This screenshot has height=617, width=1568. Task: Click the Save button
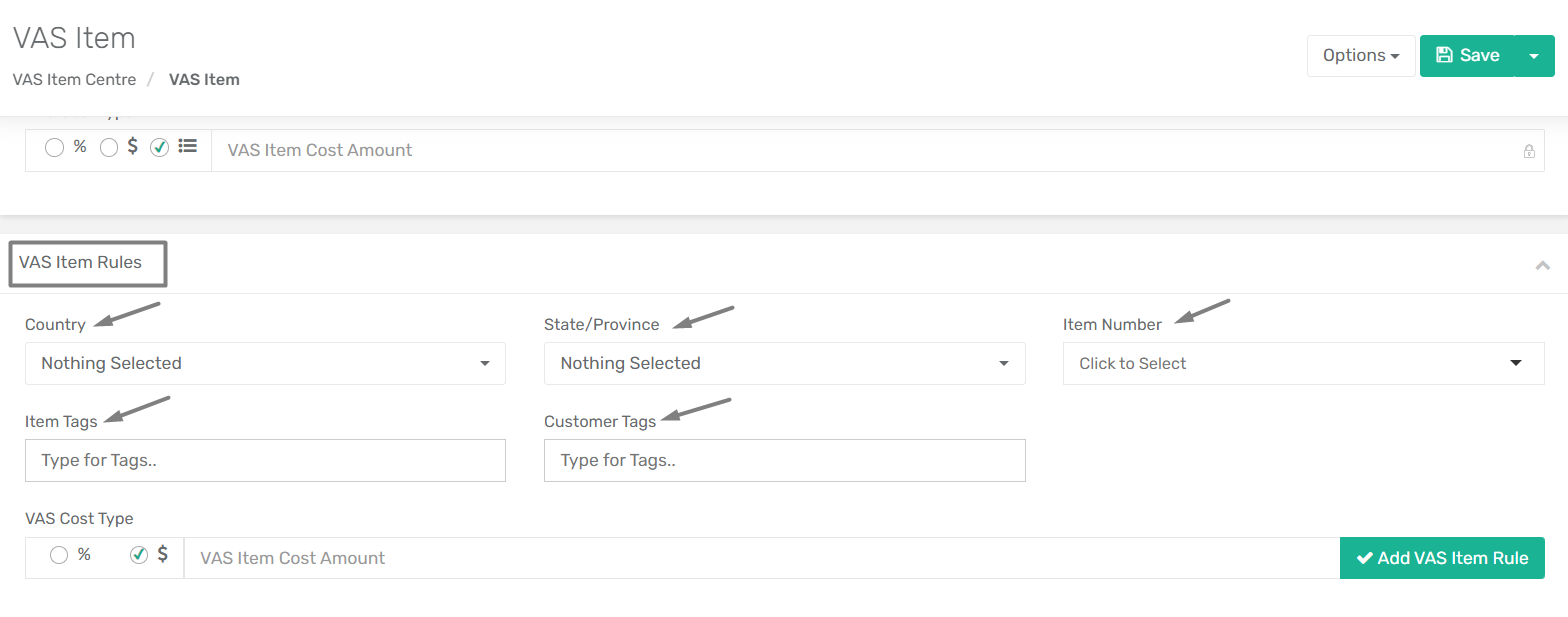click(x=1467, y=56)
